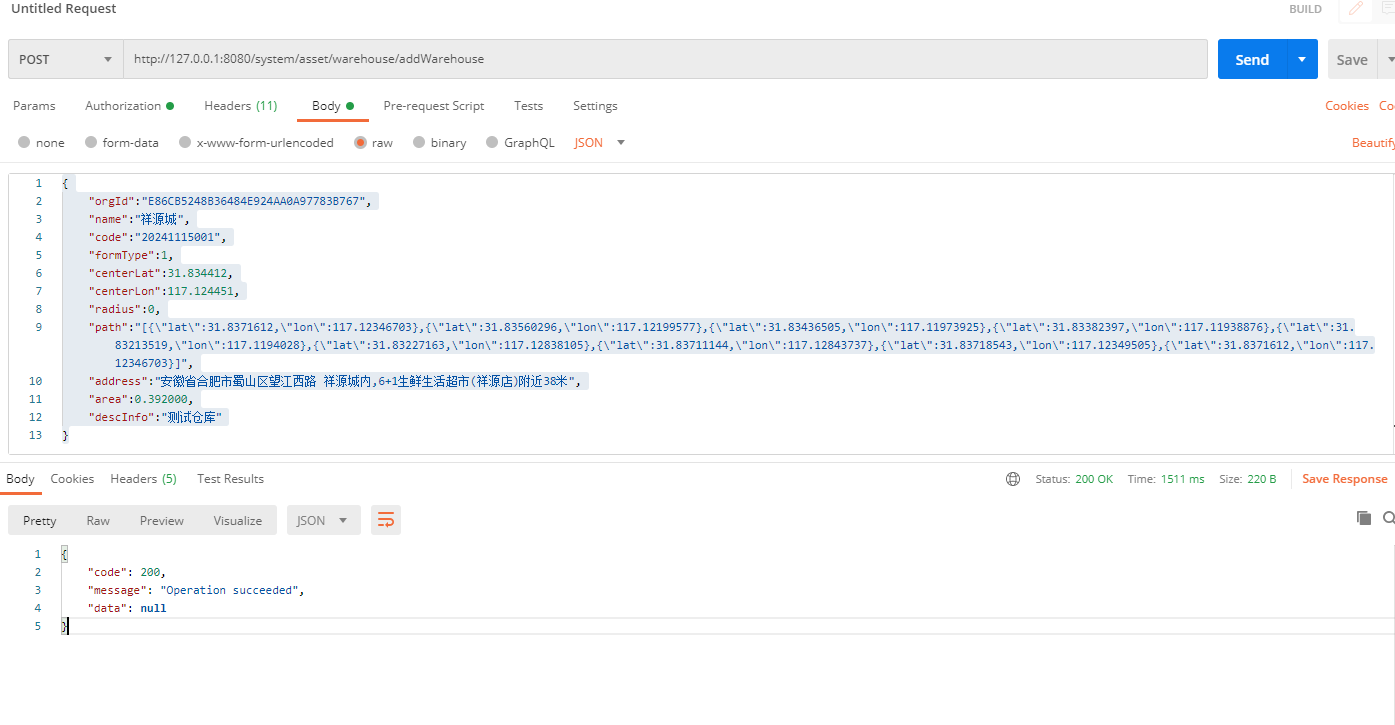The height and width of the screenshot is (725, 1395).
Task: Switch response view to Preview
Action: [161, 520]
